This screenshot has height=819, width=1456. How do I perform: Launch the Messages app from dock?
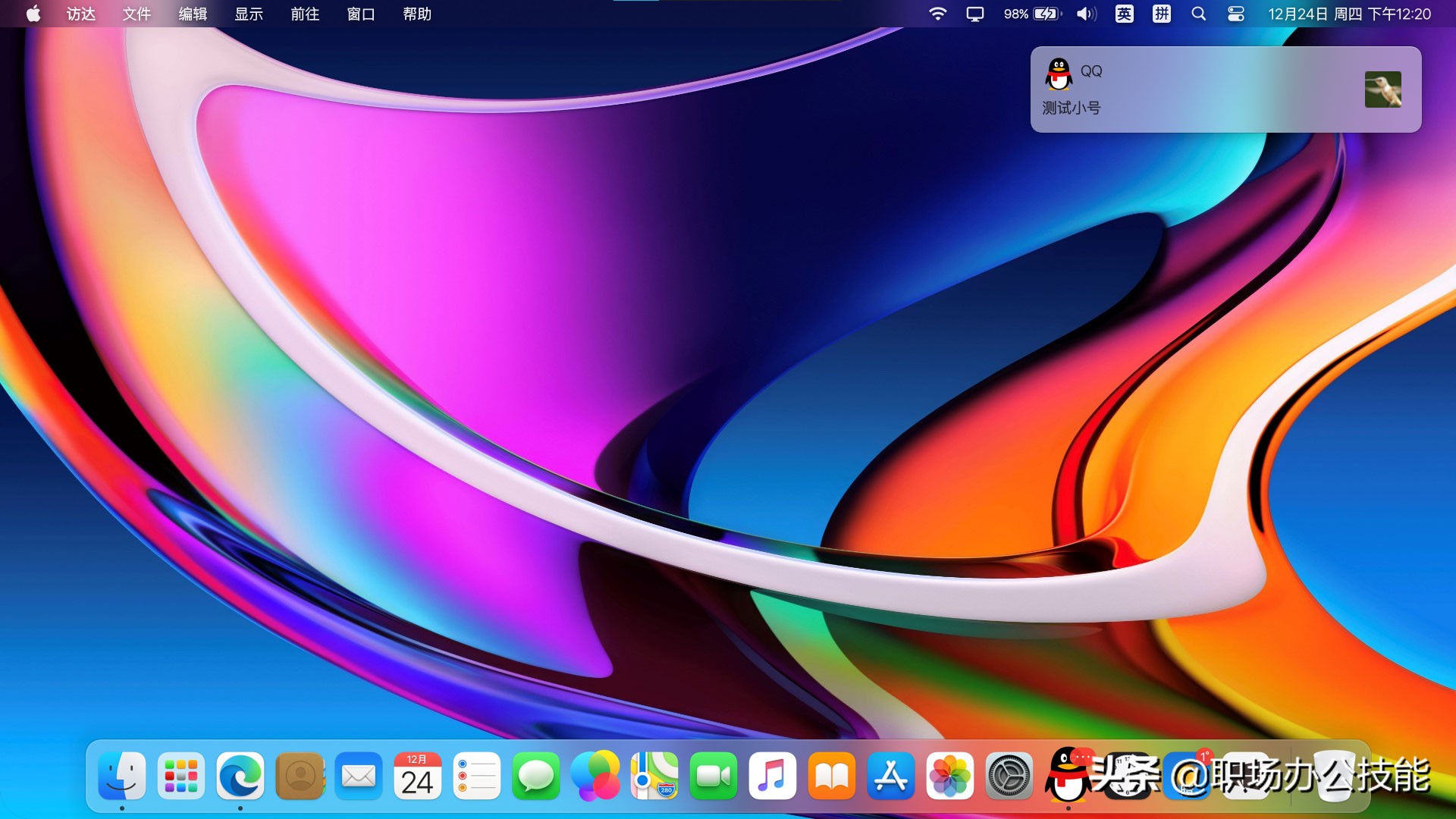point(536,776)
